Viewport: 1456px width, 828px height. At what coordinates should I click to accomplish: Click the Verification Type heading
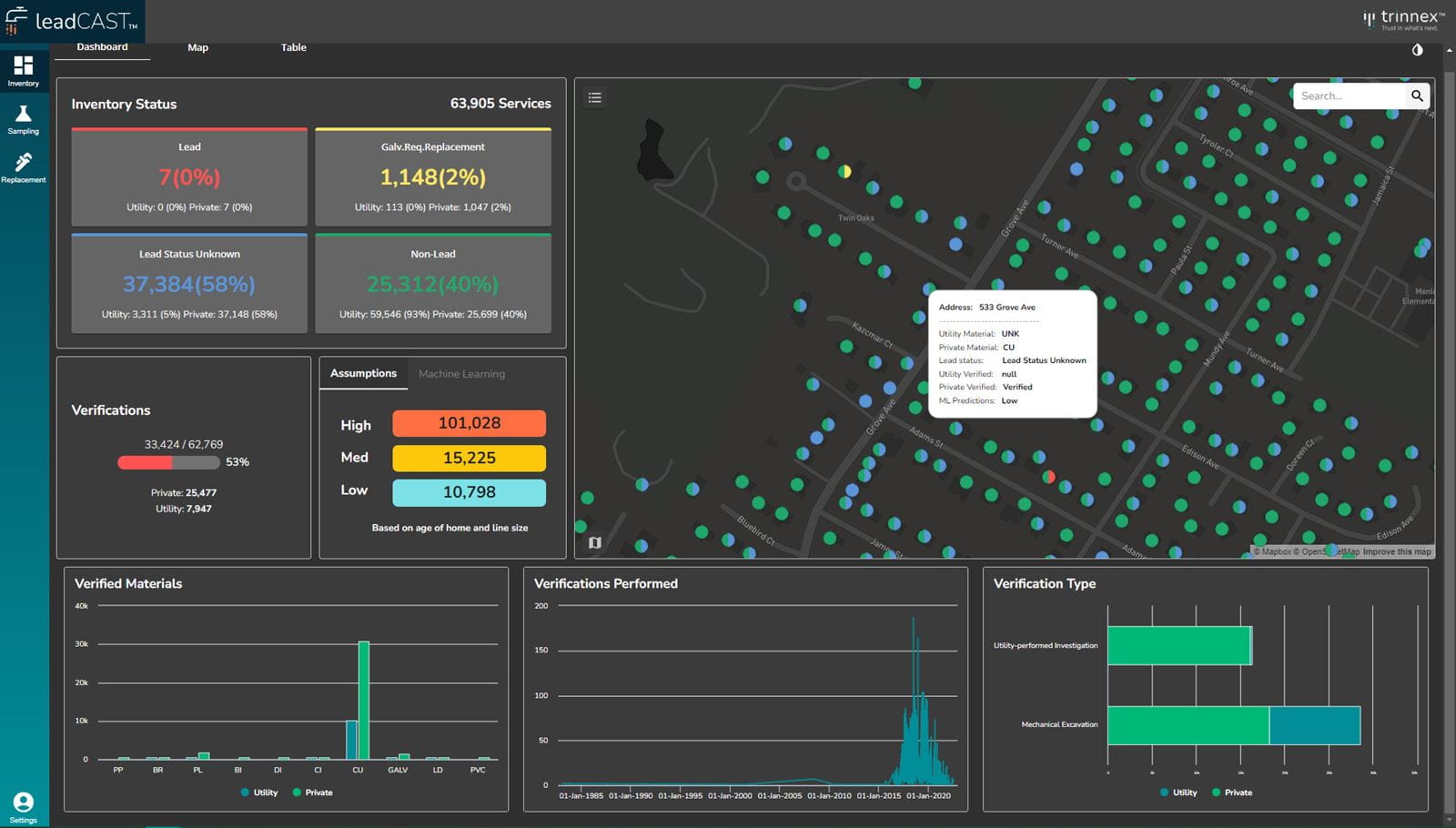[x=1045, y=583]
